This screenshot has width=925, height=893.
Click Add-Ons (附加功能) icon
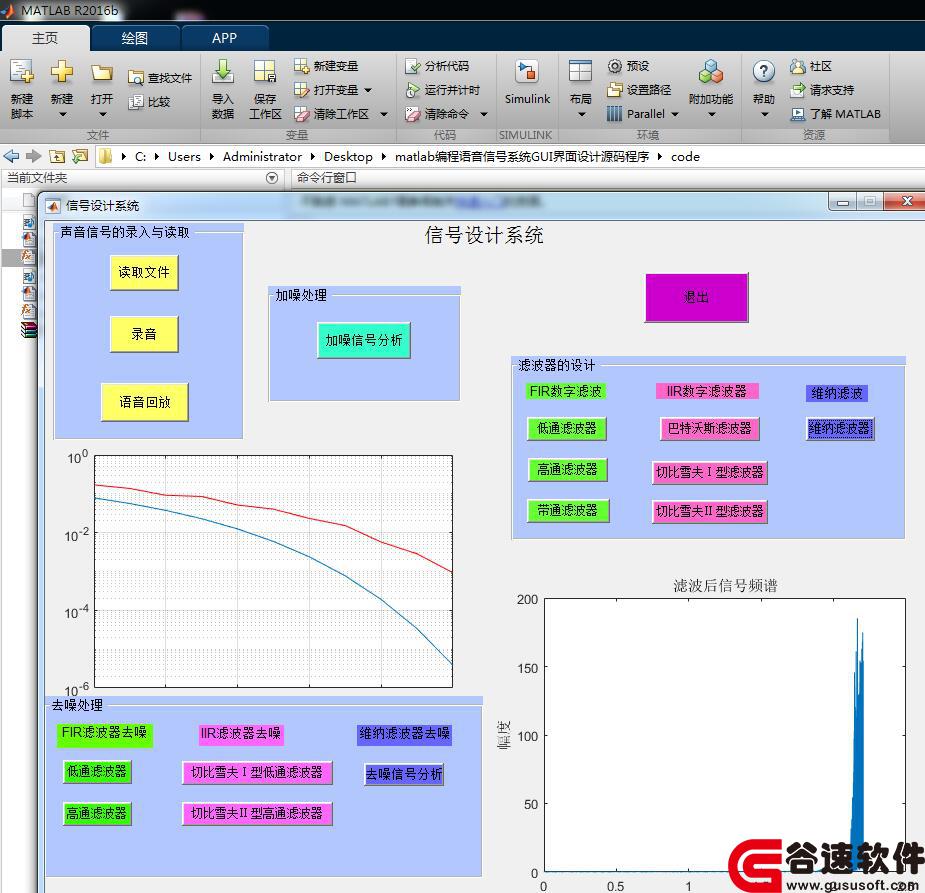(711, 72)
